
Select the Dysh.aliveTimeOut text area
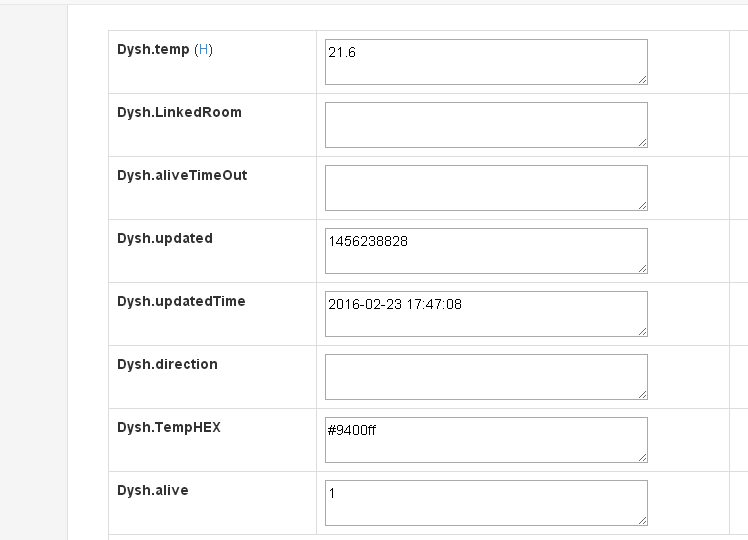pyautogui.click(x=486, y=188)
